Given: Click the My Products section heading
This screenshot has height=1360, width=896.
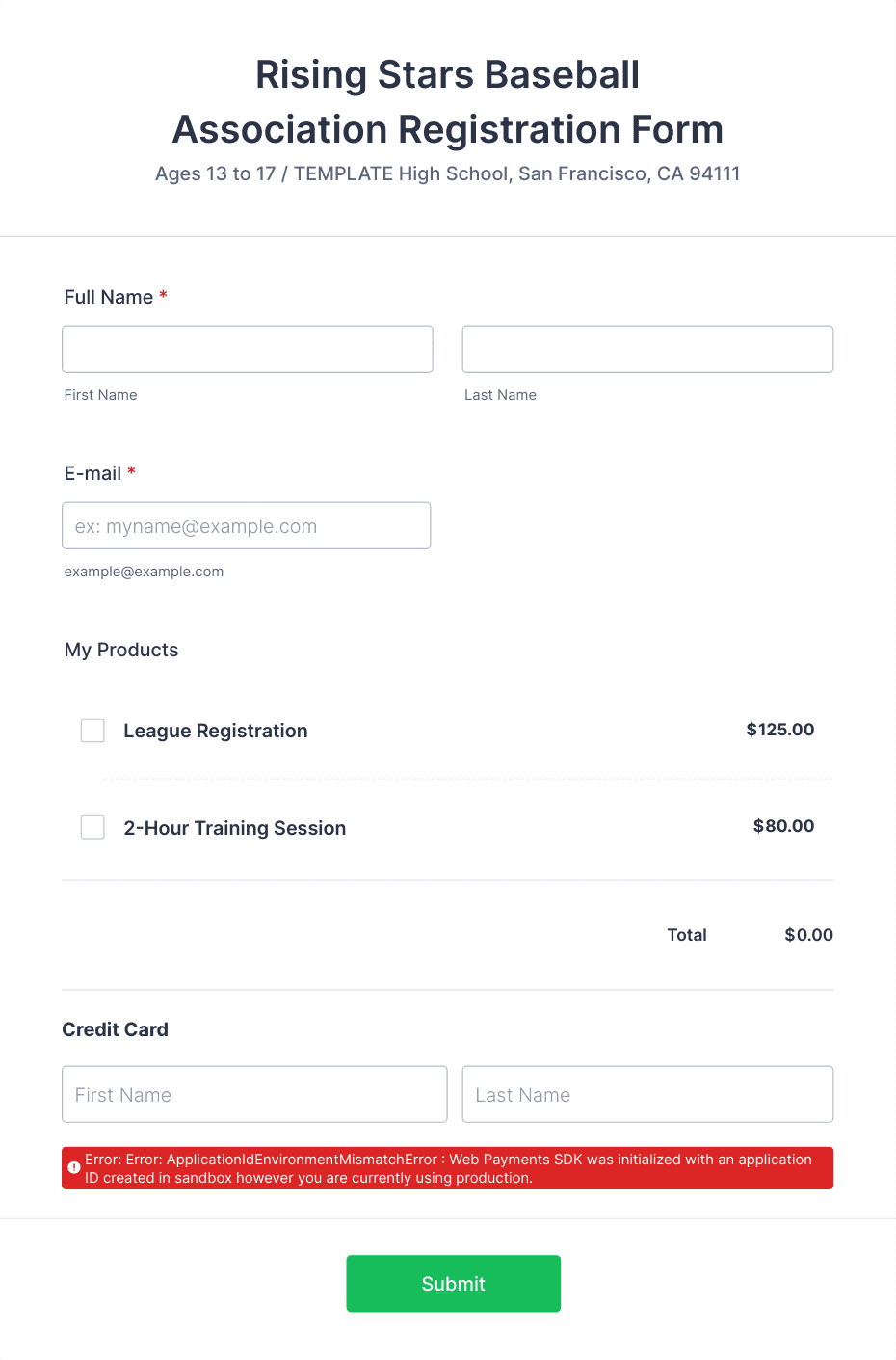Looking at the screenshot, I should (121, 650).
